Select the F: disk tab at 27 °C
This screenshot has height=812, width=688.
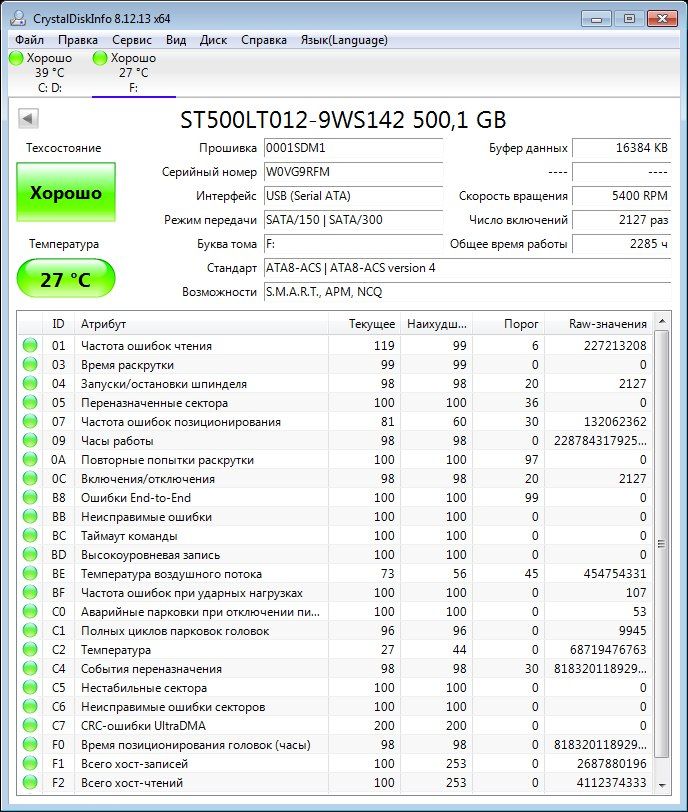click(134, 72)
